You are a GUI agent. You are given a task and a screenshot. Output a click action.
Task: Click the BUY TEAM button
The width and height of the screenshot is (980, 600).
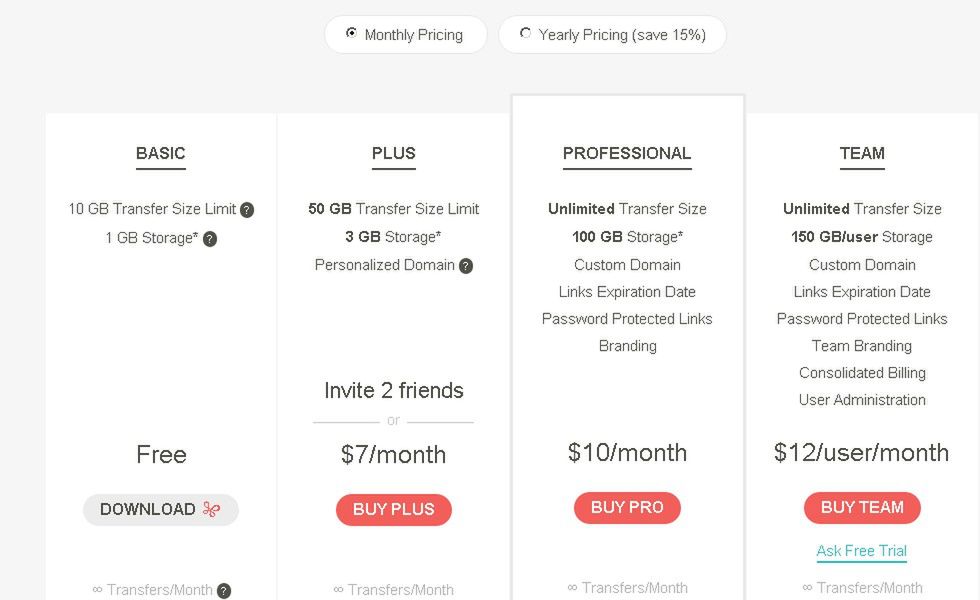[x=862, y=508]
